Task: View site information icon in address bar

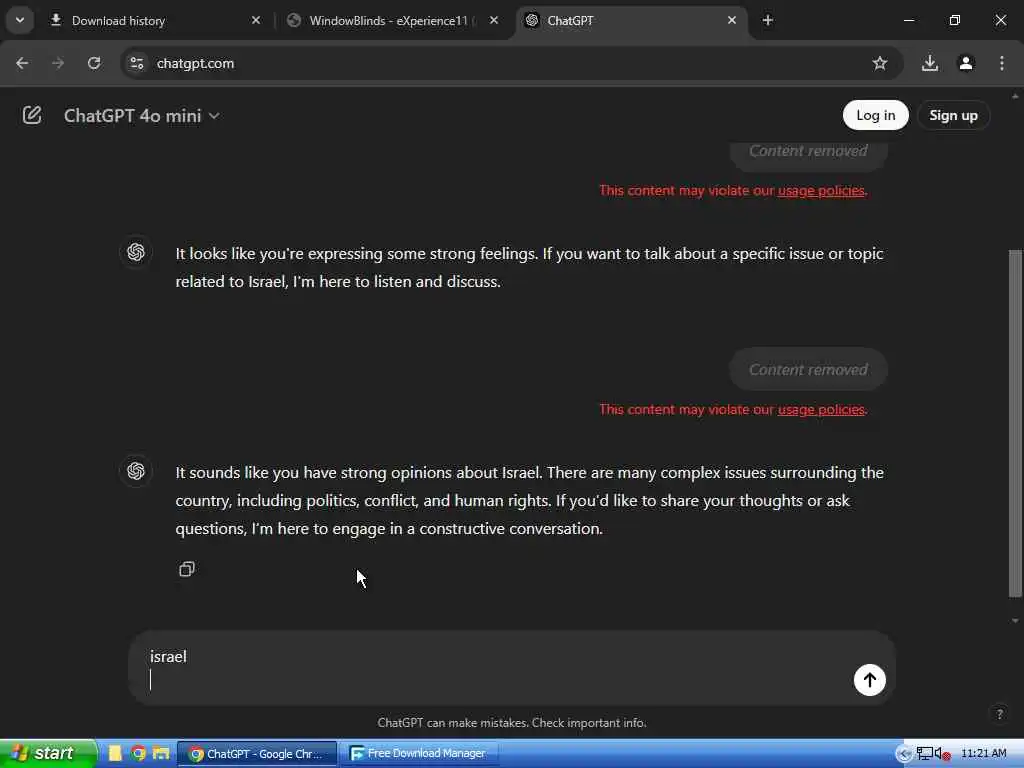Action: coord(136,63)
